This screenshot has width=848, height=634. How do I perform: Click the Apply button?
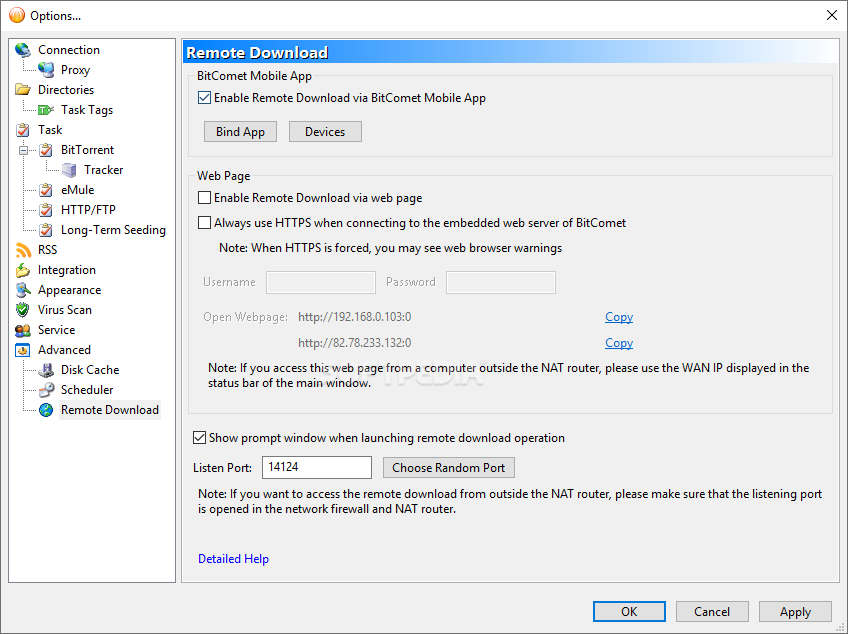click(795, 611)
